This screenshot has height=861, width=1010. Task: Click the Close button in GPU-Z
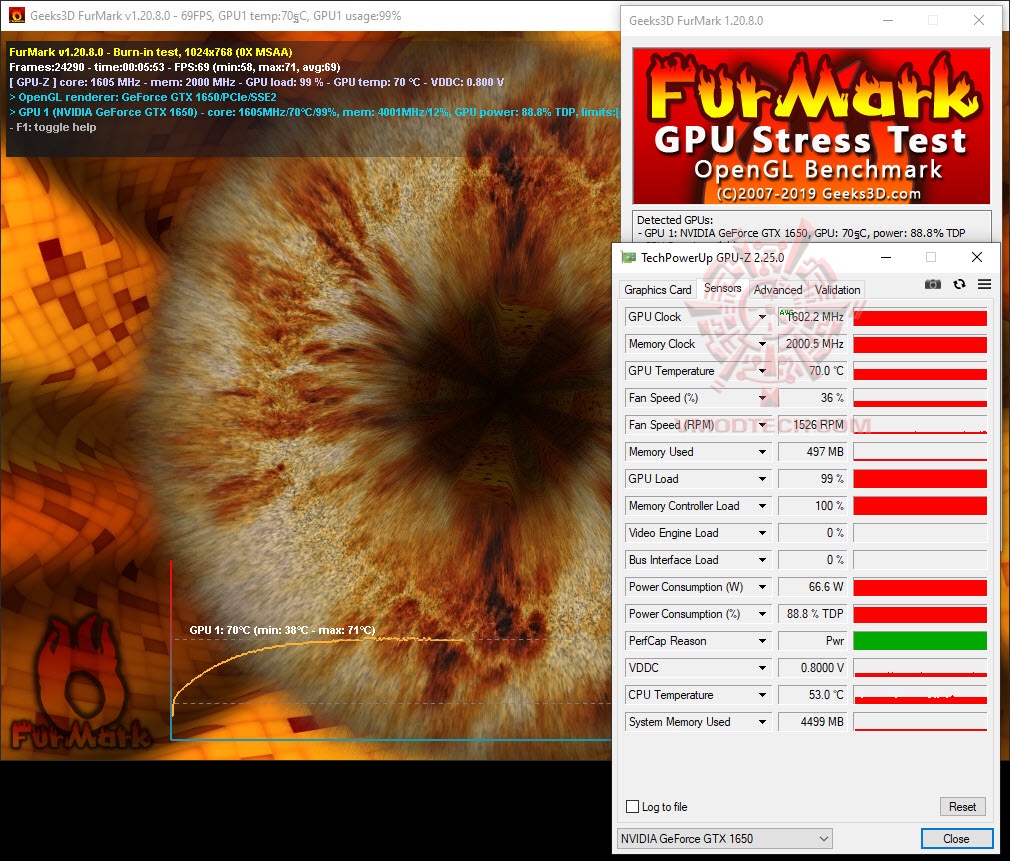[x=956, y=838]
